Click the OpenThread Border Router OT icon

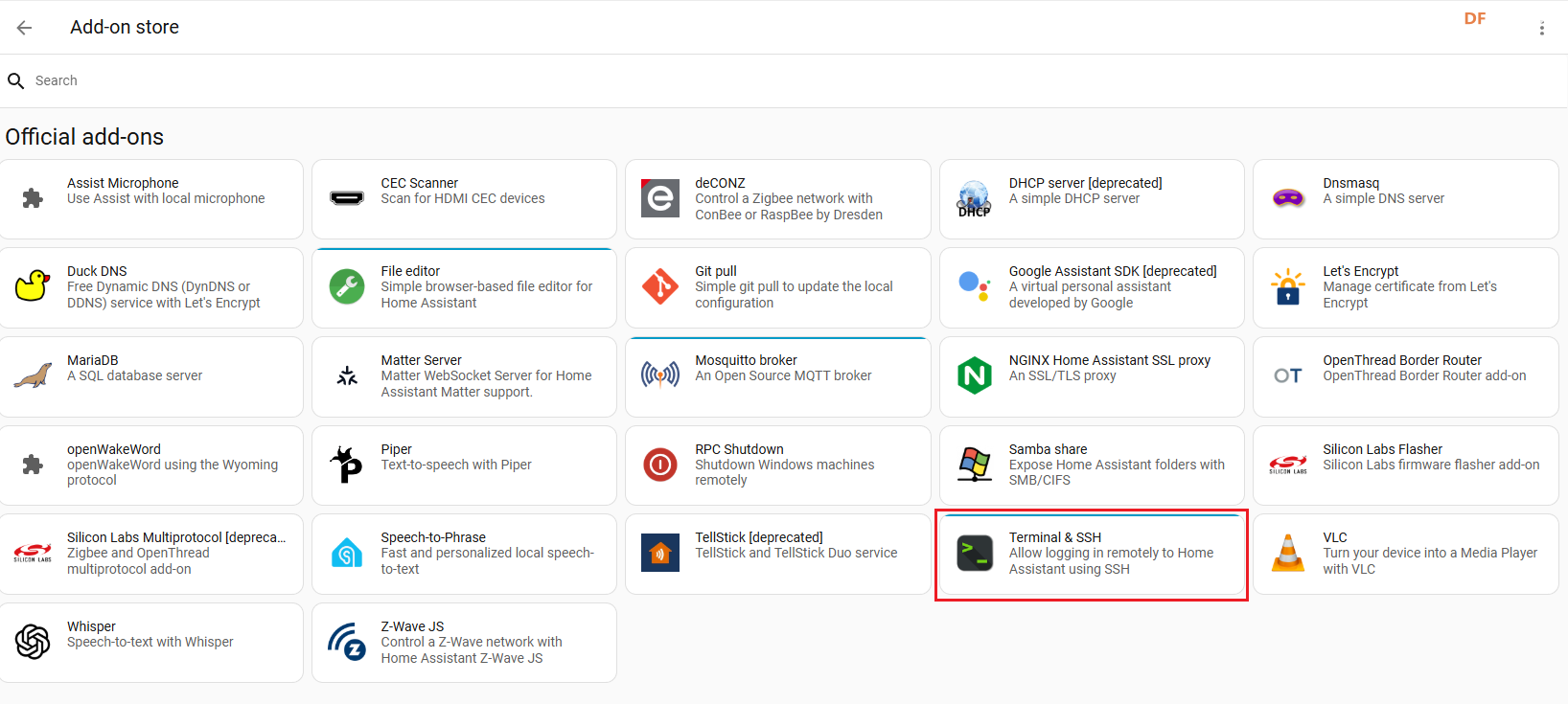1288,375
